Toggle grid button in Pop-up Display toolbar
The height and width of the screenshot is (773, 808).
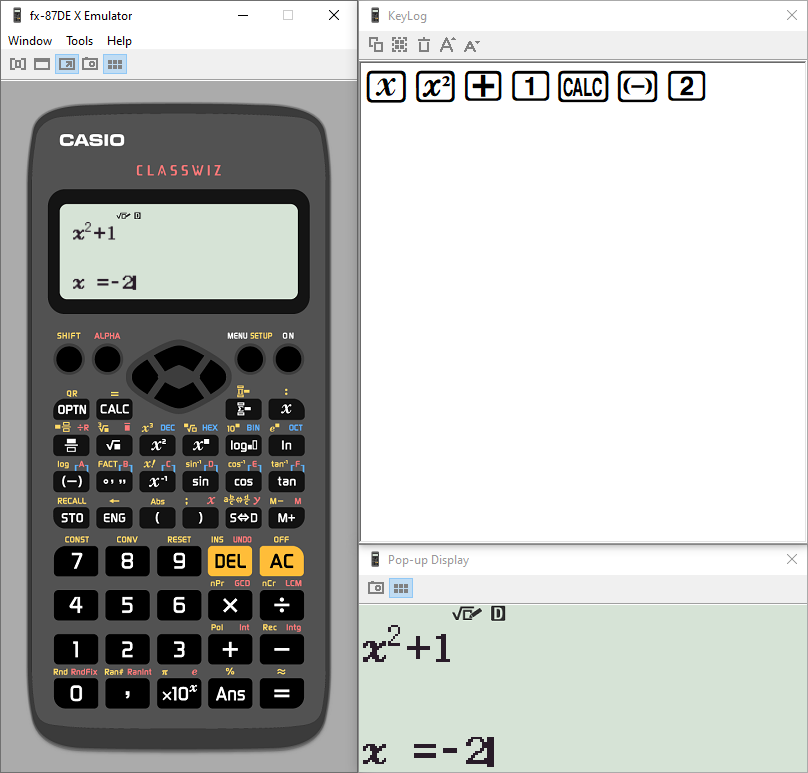pyautogui.click(x=401, y=588)
